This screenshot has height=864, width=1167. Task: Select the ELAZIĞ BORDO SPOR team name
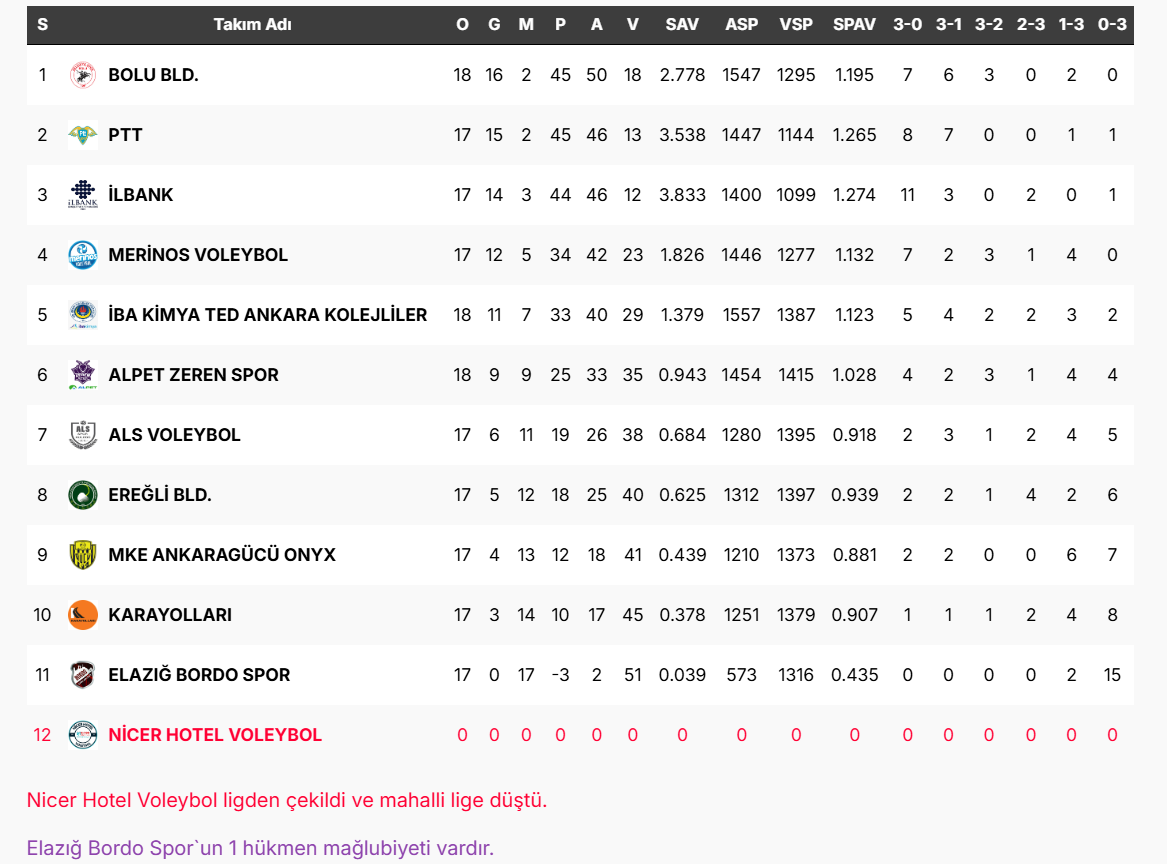pos(199,675)
